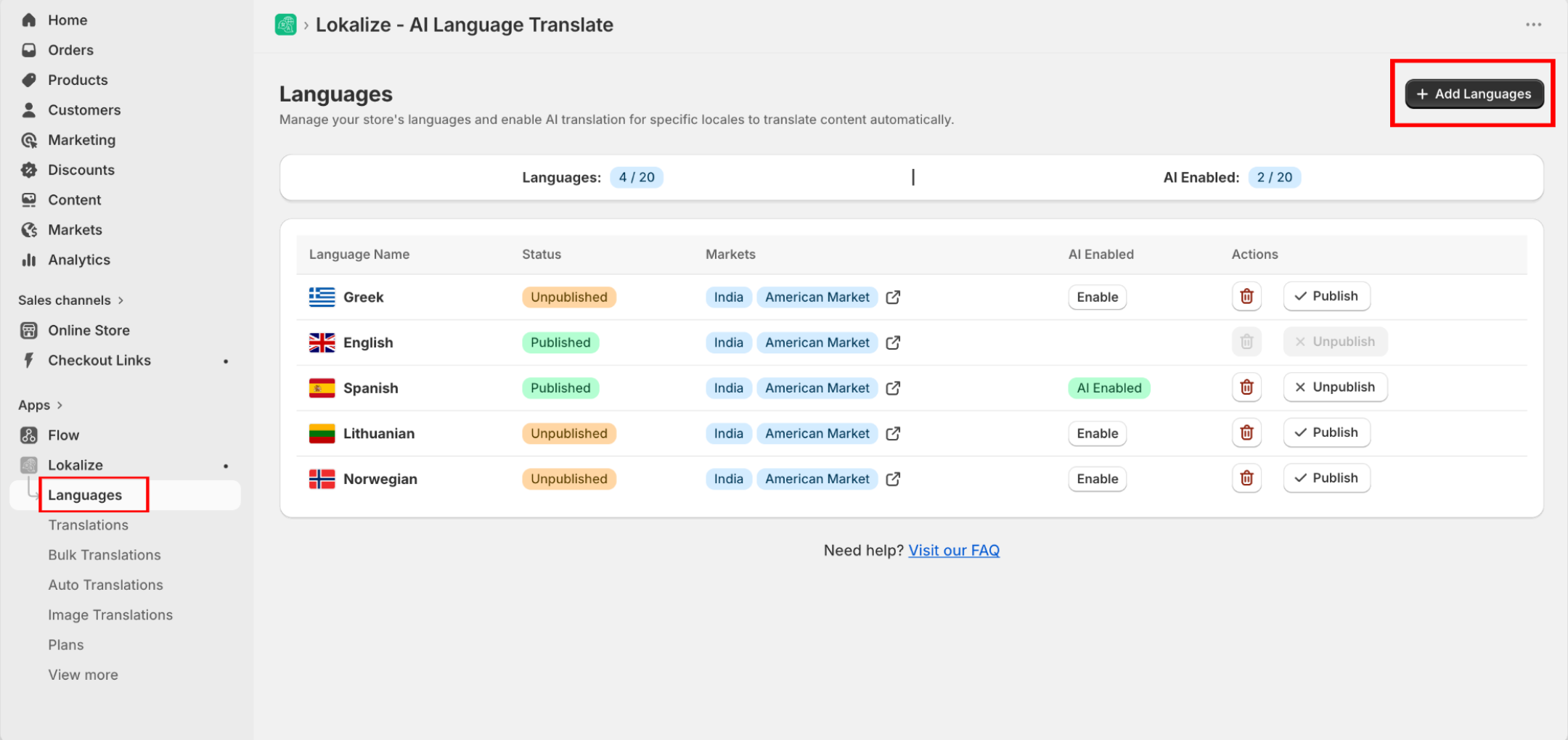The height and width of the screenshot is (740, 1568).
Task: Enable AI translation for Greek
Action: pyautogui.click(x=1097, y=297)
